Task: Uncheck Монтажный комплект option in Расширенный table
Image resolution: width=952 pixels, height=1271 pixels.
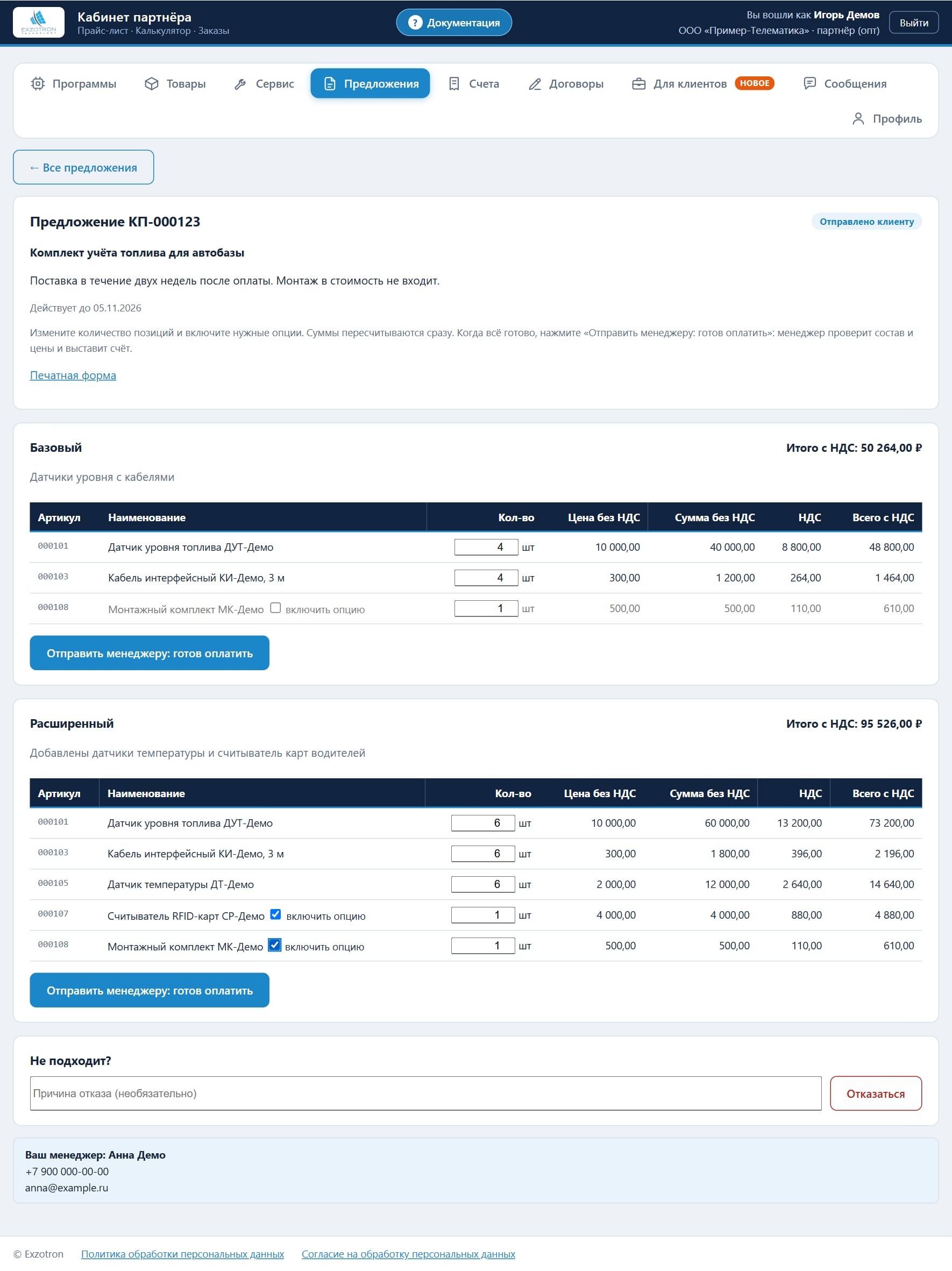Action: click(x=275, y=945)
